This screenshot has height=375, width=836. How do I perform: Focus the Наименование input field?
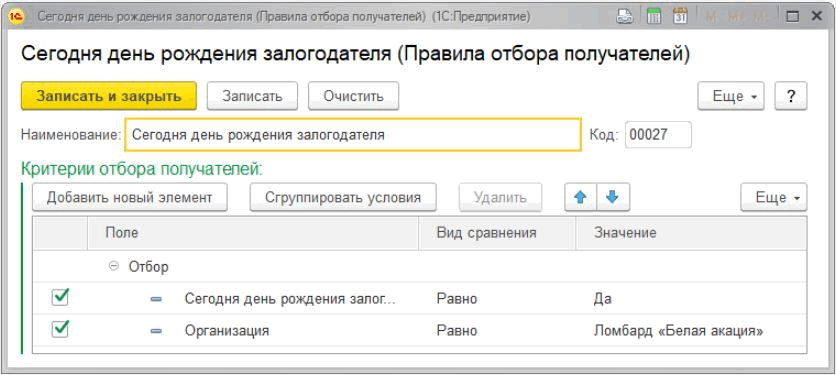(x=352, y=135)
